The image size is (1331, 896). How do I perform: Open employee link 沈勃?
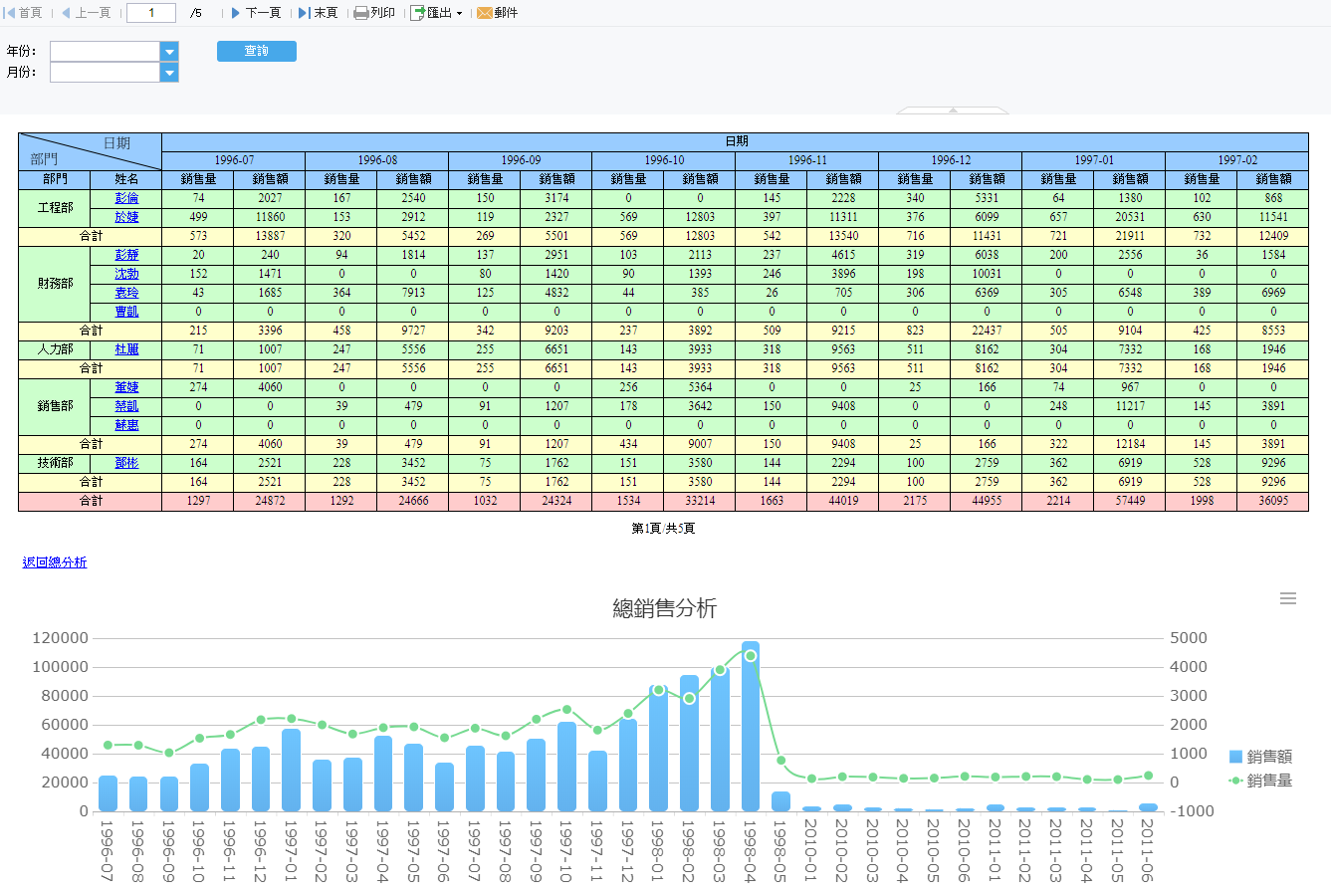[x=126, y=274]
